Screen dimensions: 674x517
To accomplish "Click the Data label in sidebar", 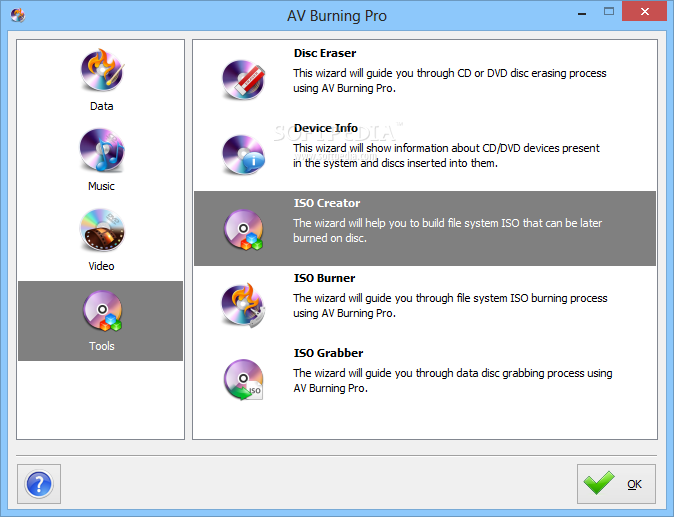I will pyautogui.click(x=101, y=106).
